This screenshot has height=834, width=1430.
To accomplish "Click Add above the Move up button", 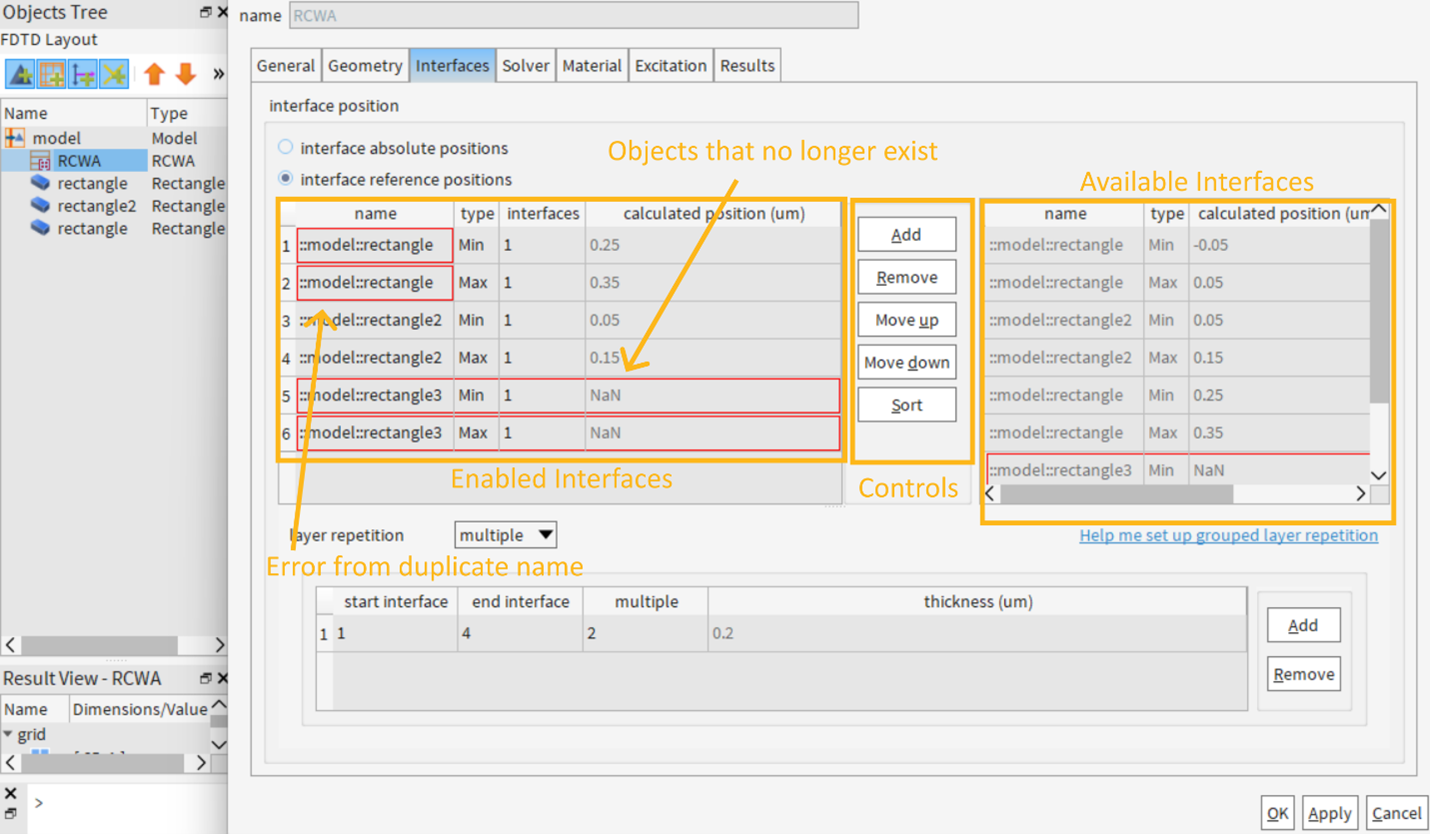I will tap(907, 235).
